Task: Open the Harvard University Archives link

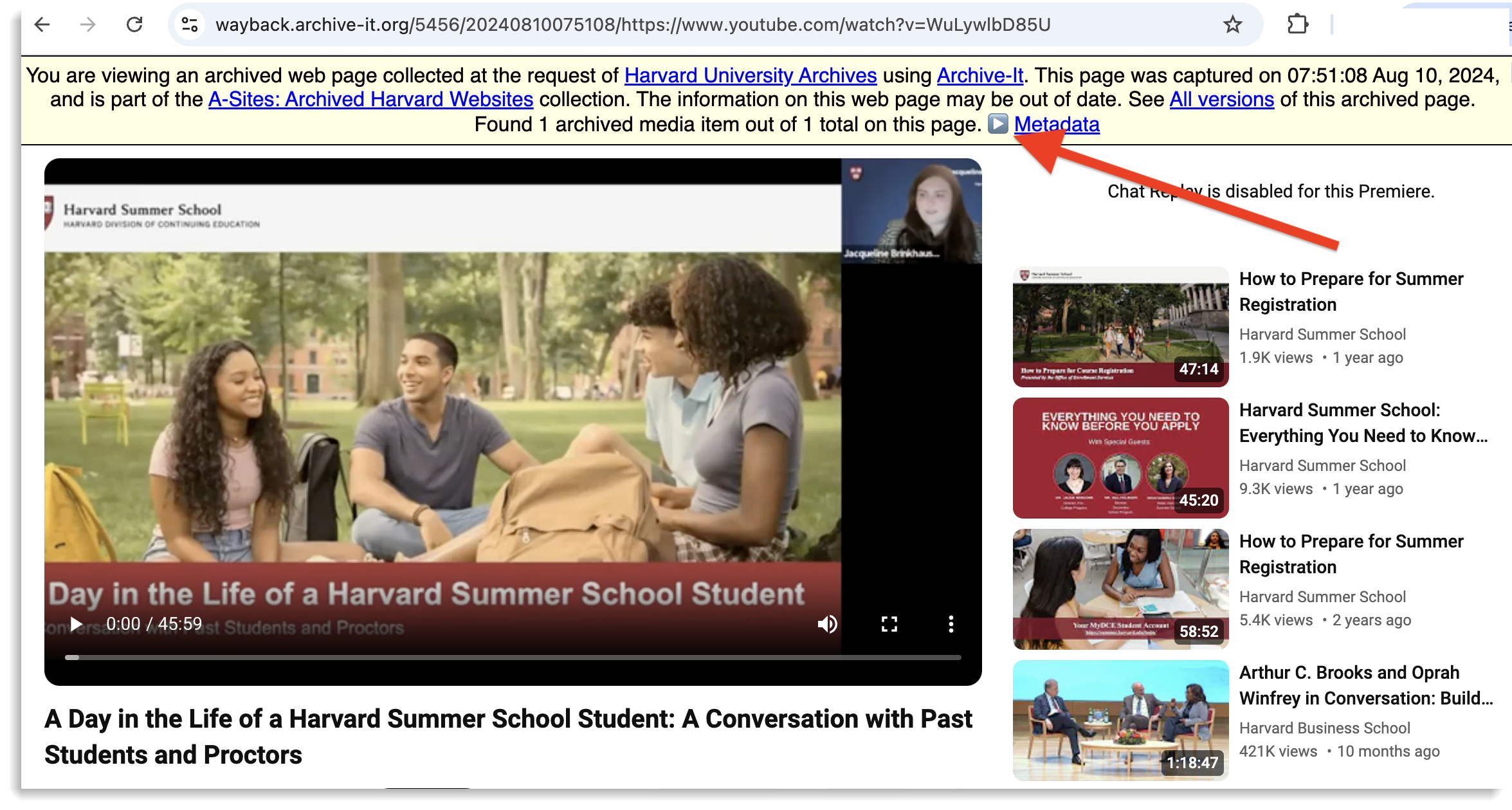Action: point(750,76)
